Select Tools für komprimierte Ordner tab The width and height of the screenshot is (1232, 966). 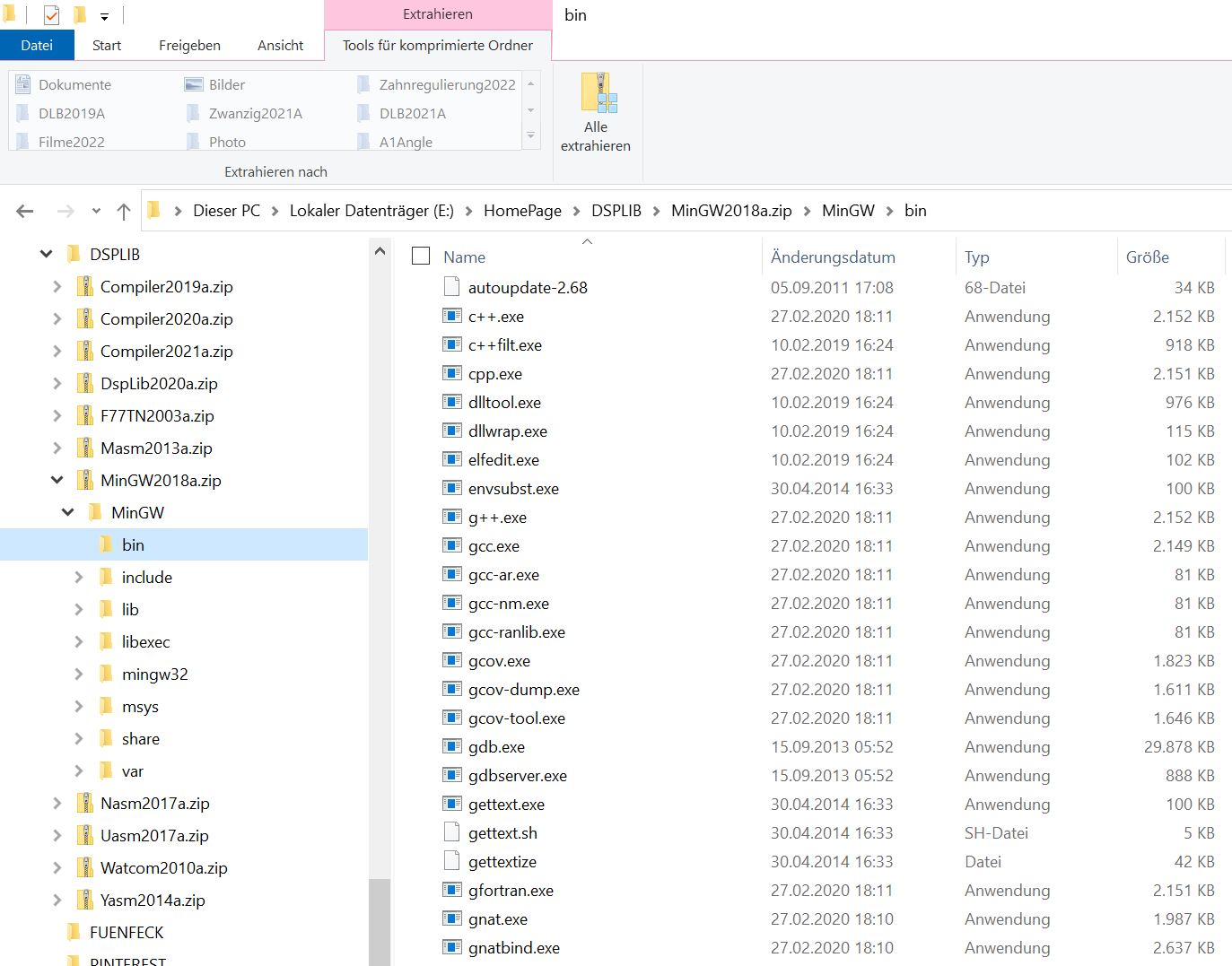click(438, 45)
